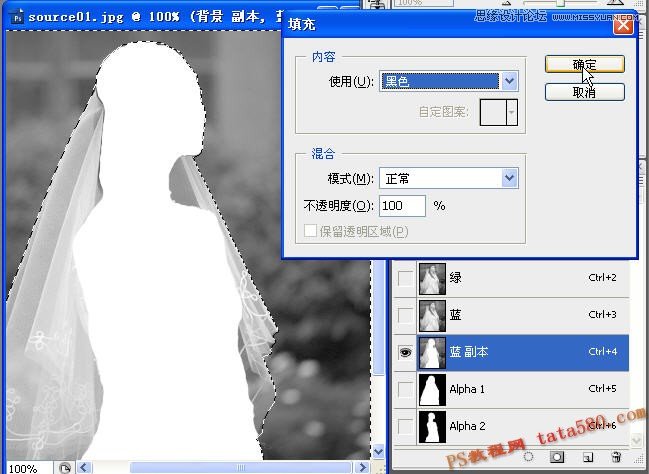Click the 绿 channel thumbnail
Screen dimensions: 649x474
(432, 279)
